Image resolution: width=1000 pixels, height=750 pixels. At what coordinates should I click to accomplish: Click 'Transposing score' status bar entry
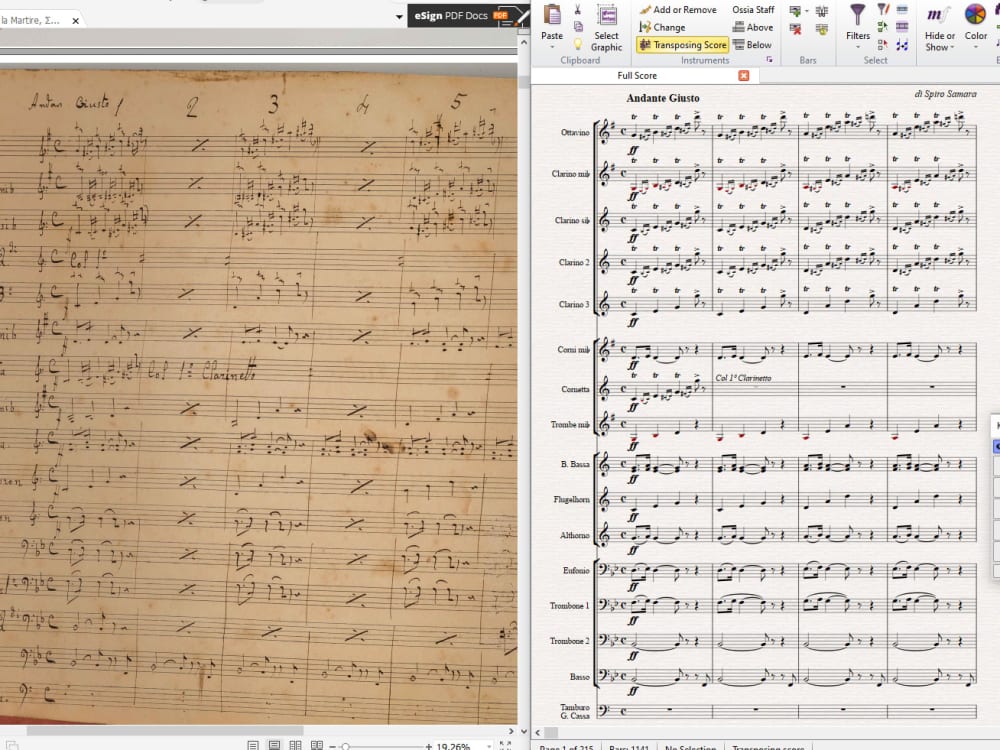[x=768, y=747]
